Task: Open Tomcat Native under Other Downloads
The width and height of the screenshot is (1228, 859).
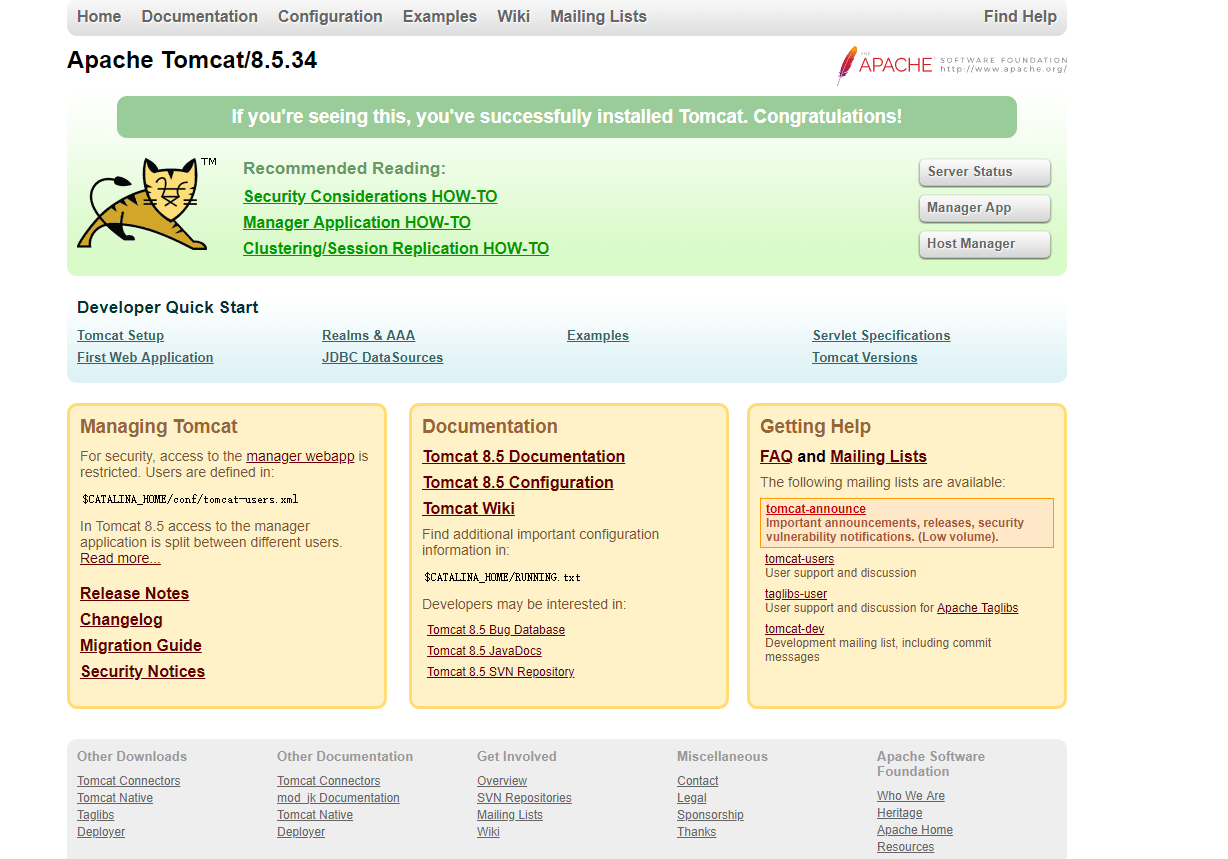Action: pos(115,798)
